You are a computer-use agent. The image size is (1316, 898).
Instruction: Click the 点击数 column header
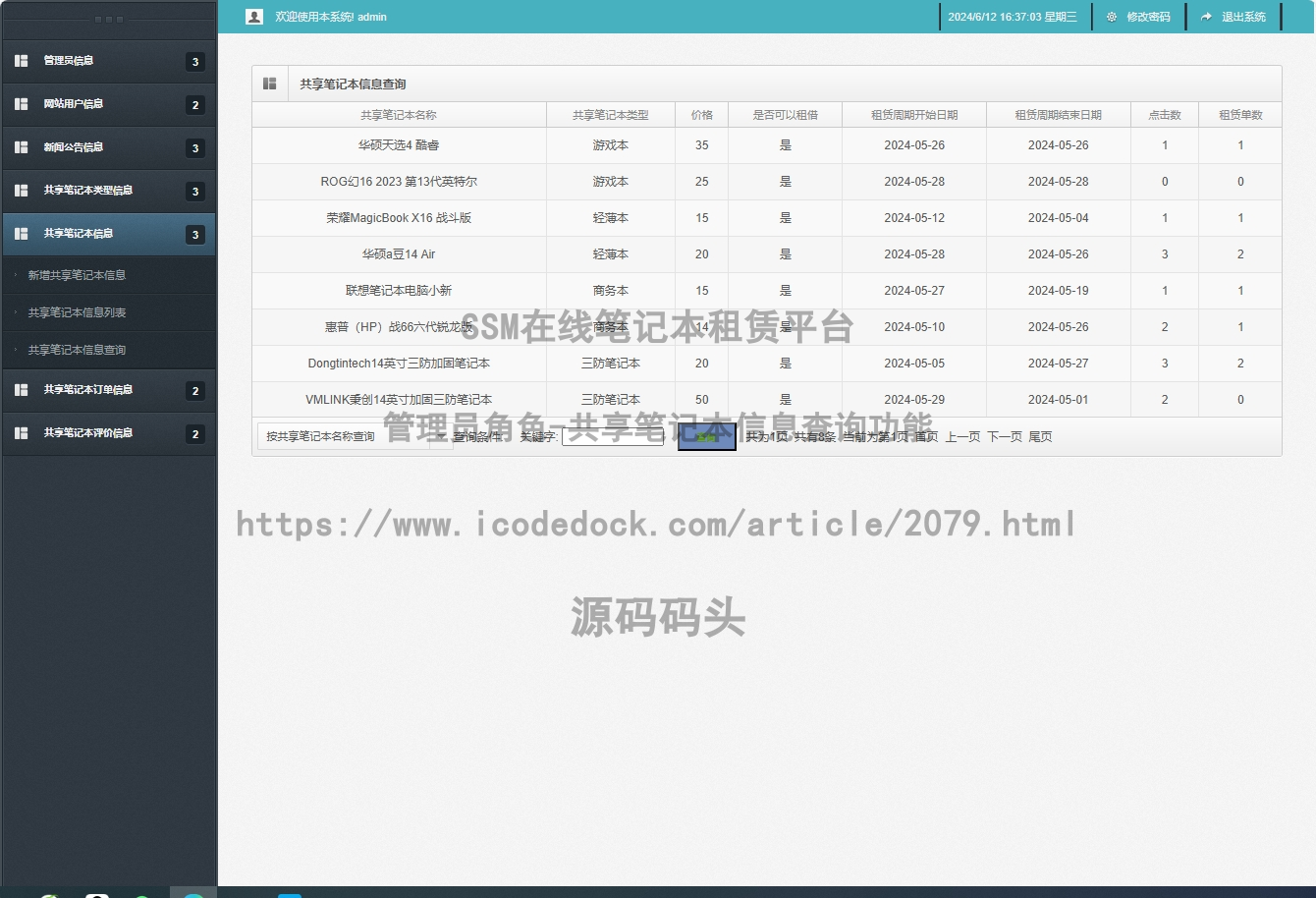pos(1165,115)
